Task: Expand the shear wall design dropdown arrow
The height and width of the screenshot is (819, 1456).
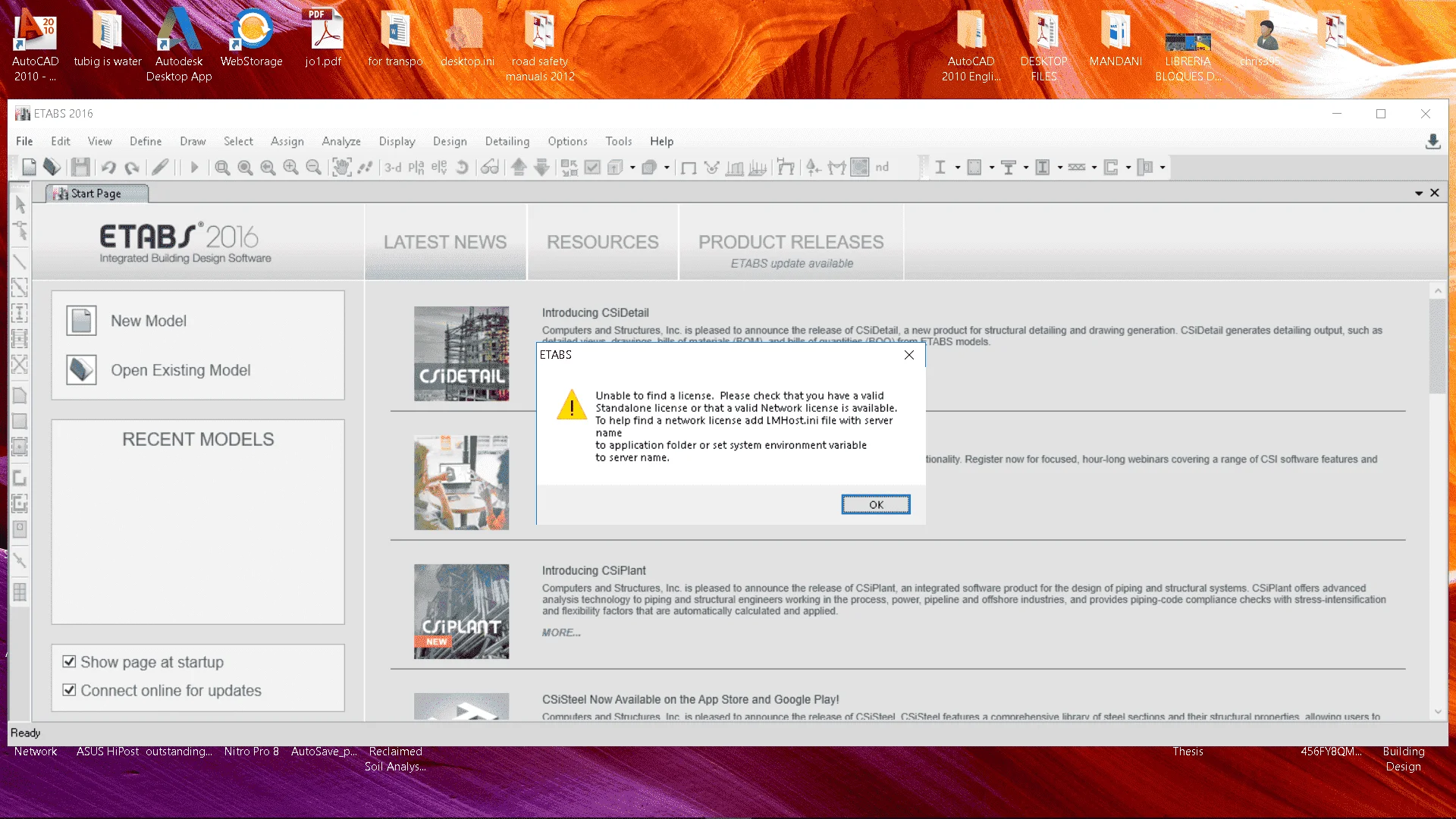Action: point(1128,168)
